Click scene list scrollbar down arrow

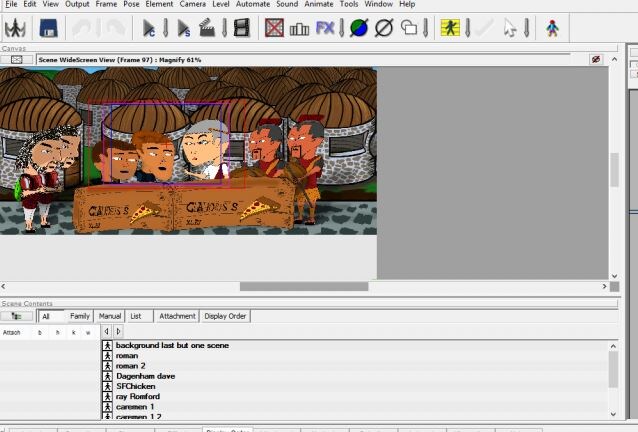(x=613, y=415)
